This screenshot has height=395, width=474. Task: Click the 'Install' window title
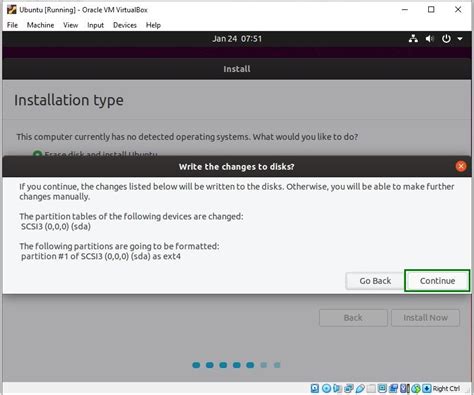pyautogui.click(x=237, y=69)
